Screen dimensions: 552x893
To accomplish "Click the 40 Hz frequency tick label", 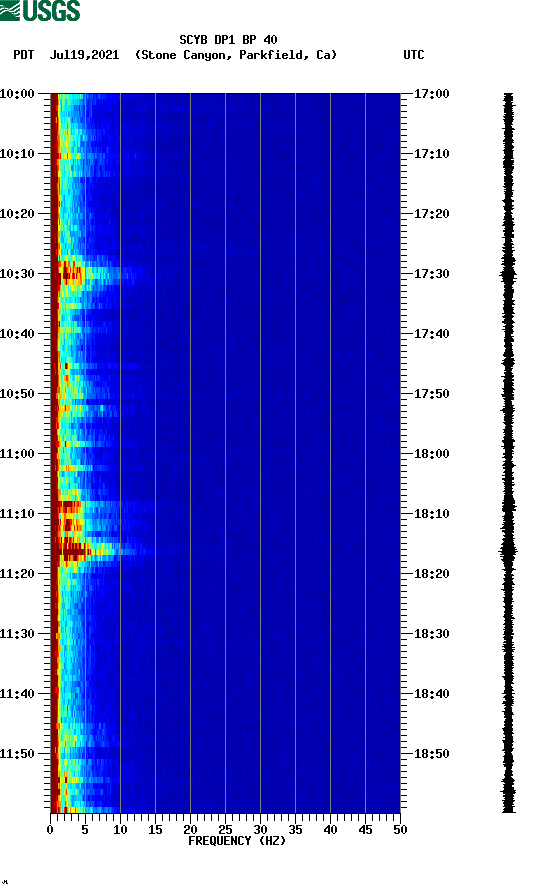I will 330,830.
